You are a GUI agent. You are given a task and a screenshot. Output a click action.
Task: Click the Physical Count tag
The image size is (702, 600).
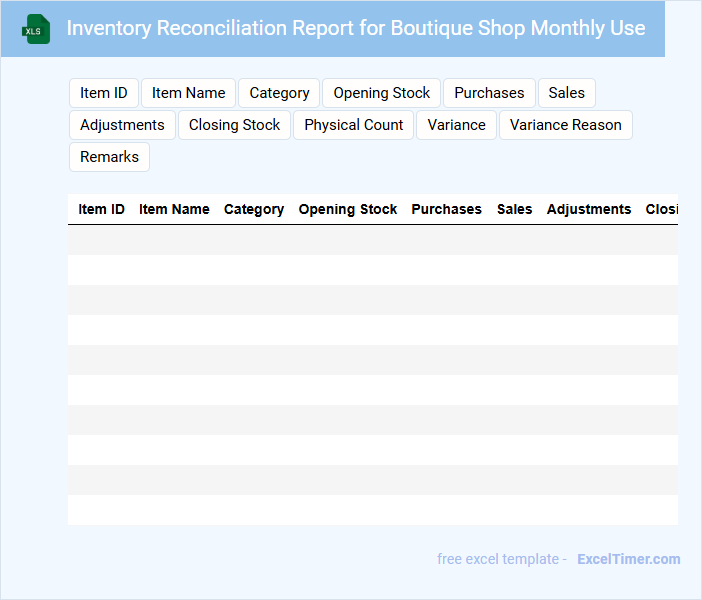354,125
